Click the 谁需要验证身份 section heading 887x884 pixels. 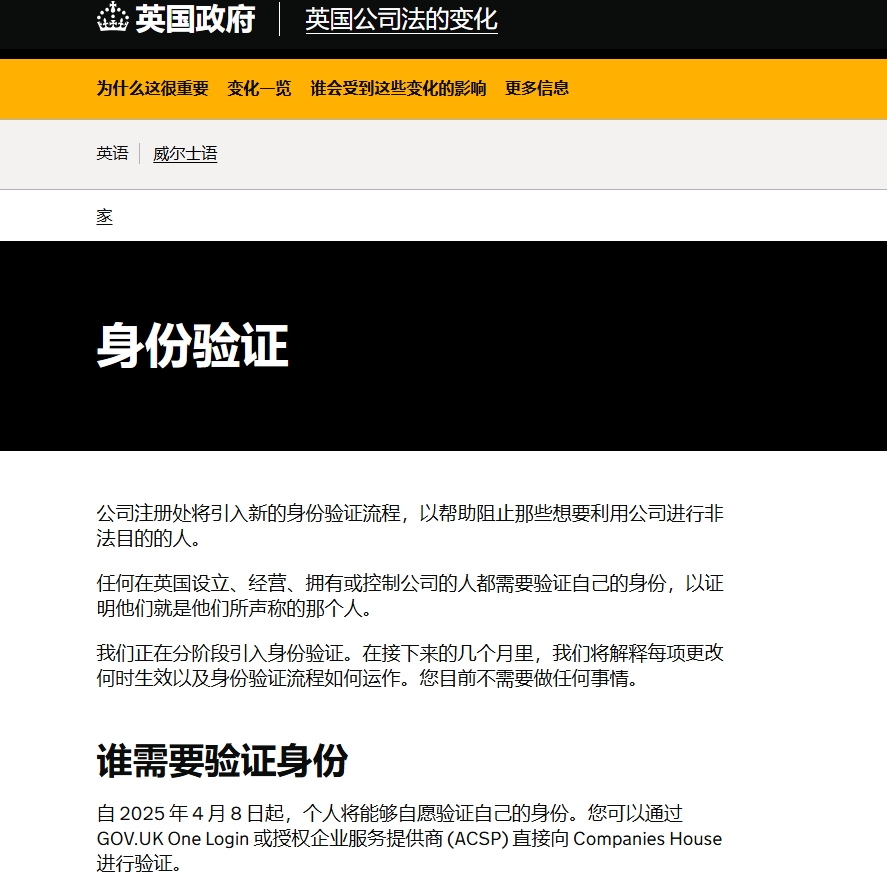click(x=222, y=763)
